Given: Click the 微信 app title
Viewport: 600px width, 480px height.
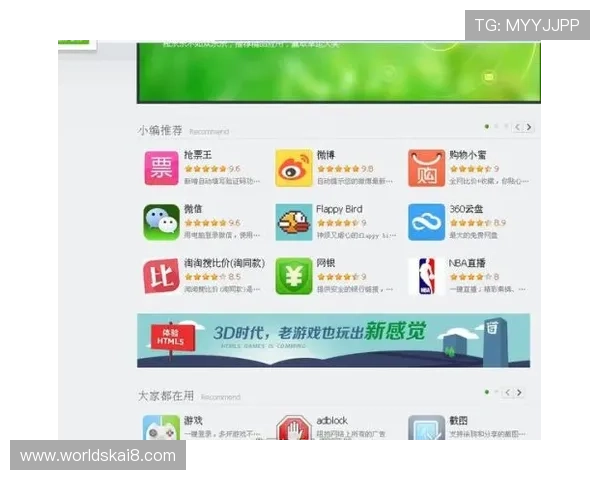Looking at the screenshot, I should pyautogui.click(x=193, y=209).
